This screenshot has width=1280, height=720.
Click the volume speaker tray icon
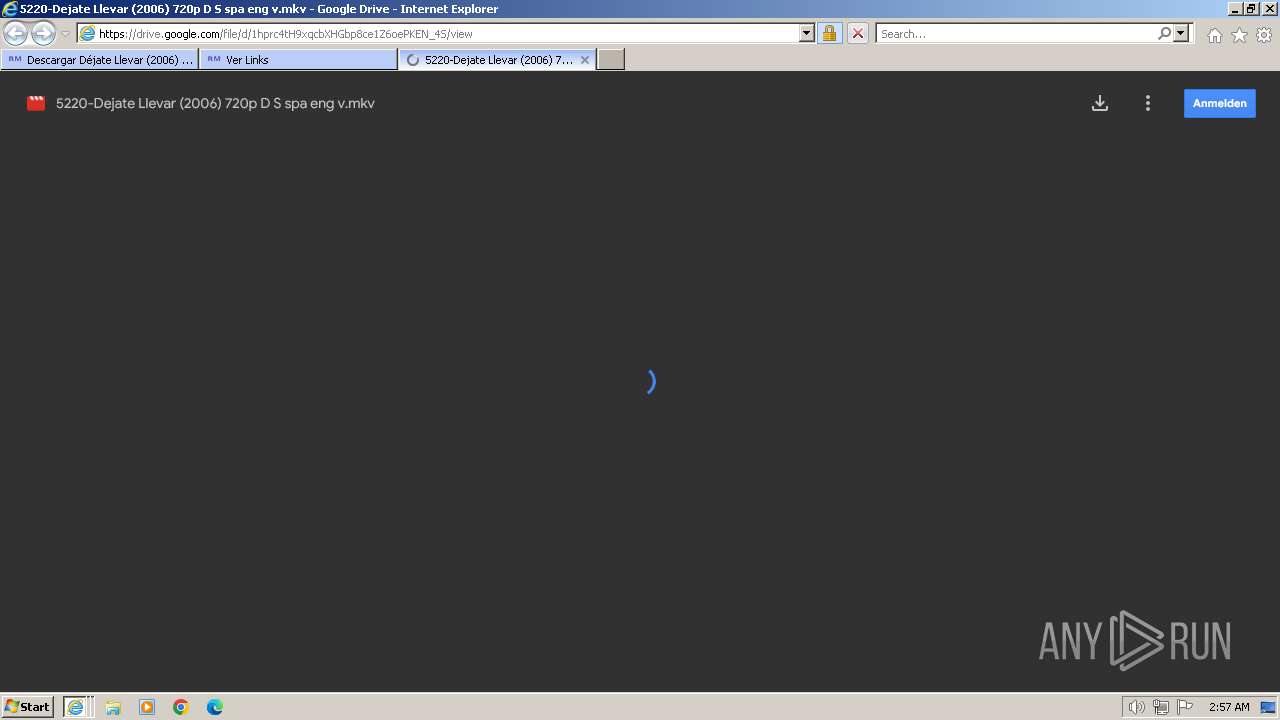[x=1137, y=707]
